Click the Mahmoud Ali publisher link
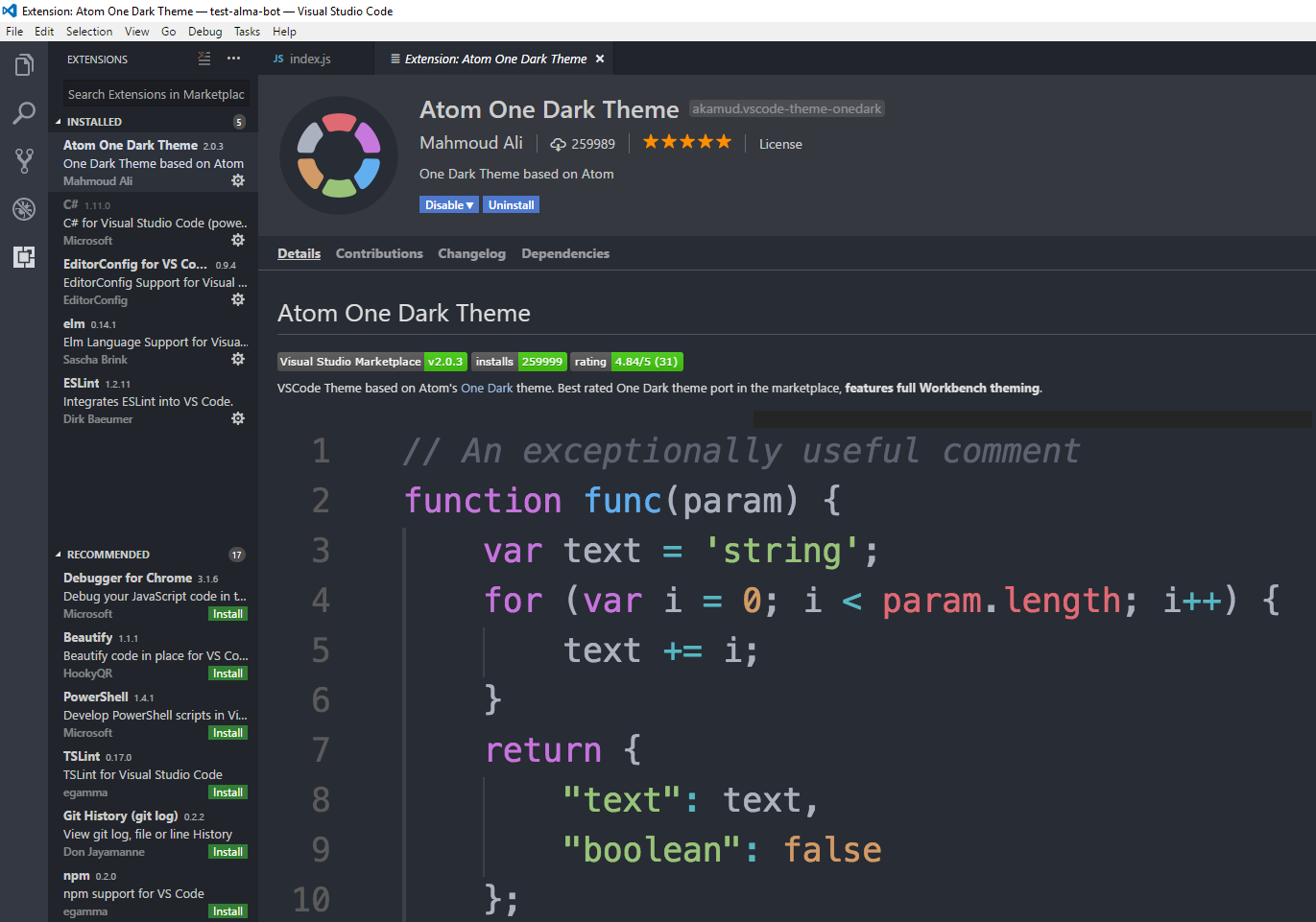 coord(471,143)
